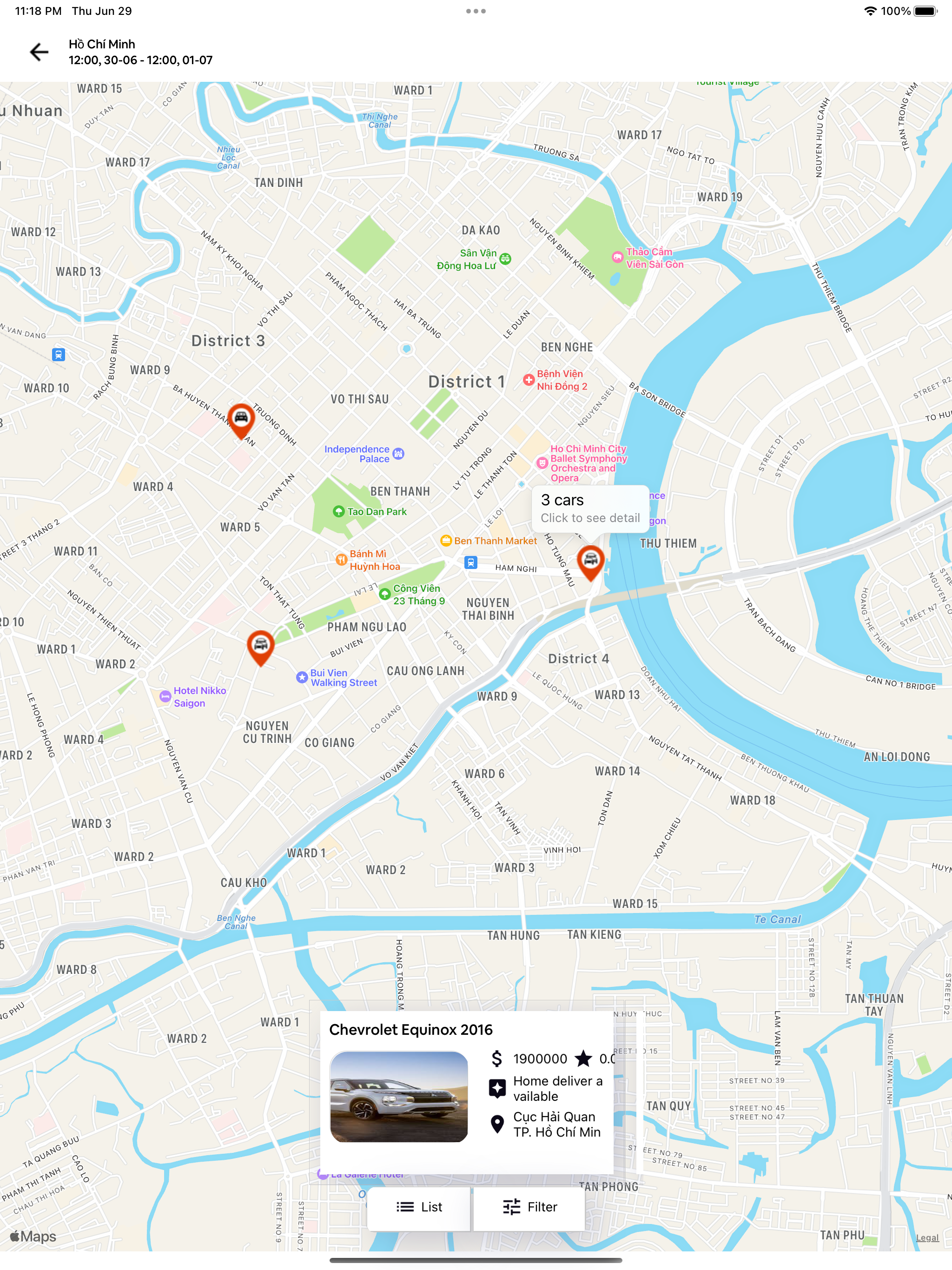Screen dimensions: 952x1270
Task: Tap the Tao Dan Park marker
Action: pyautogui.click(x=339, y=511)
